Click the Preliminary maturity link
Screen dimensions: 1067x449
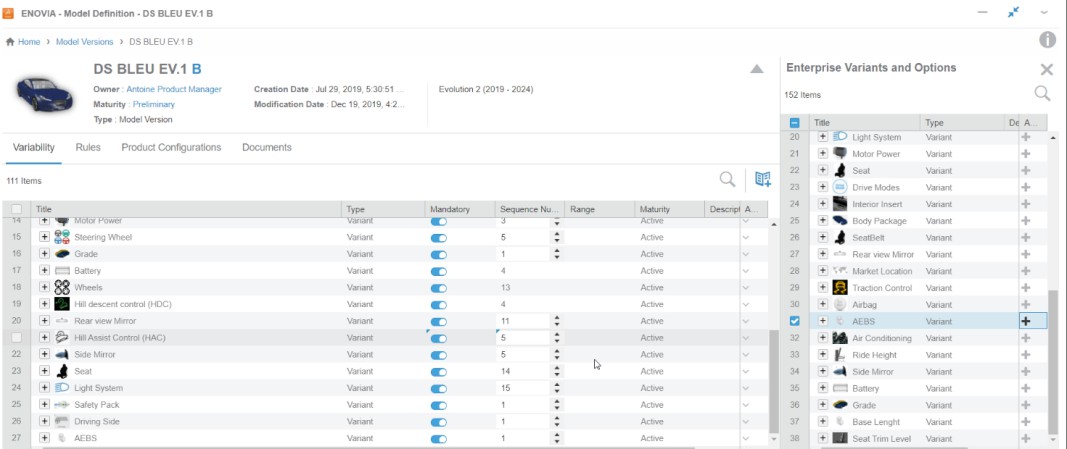154,104
